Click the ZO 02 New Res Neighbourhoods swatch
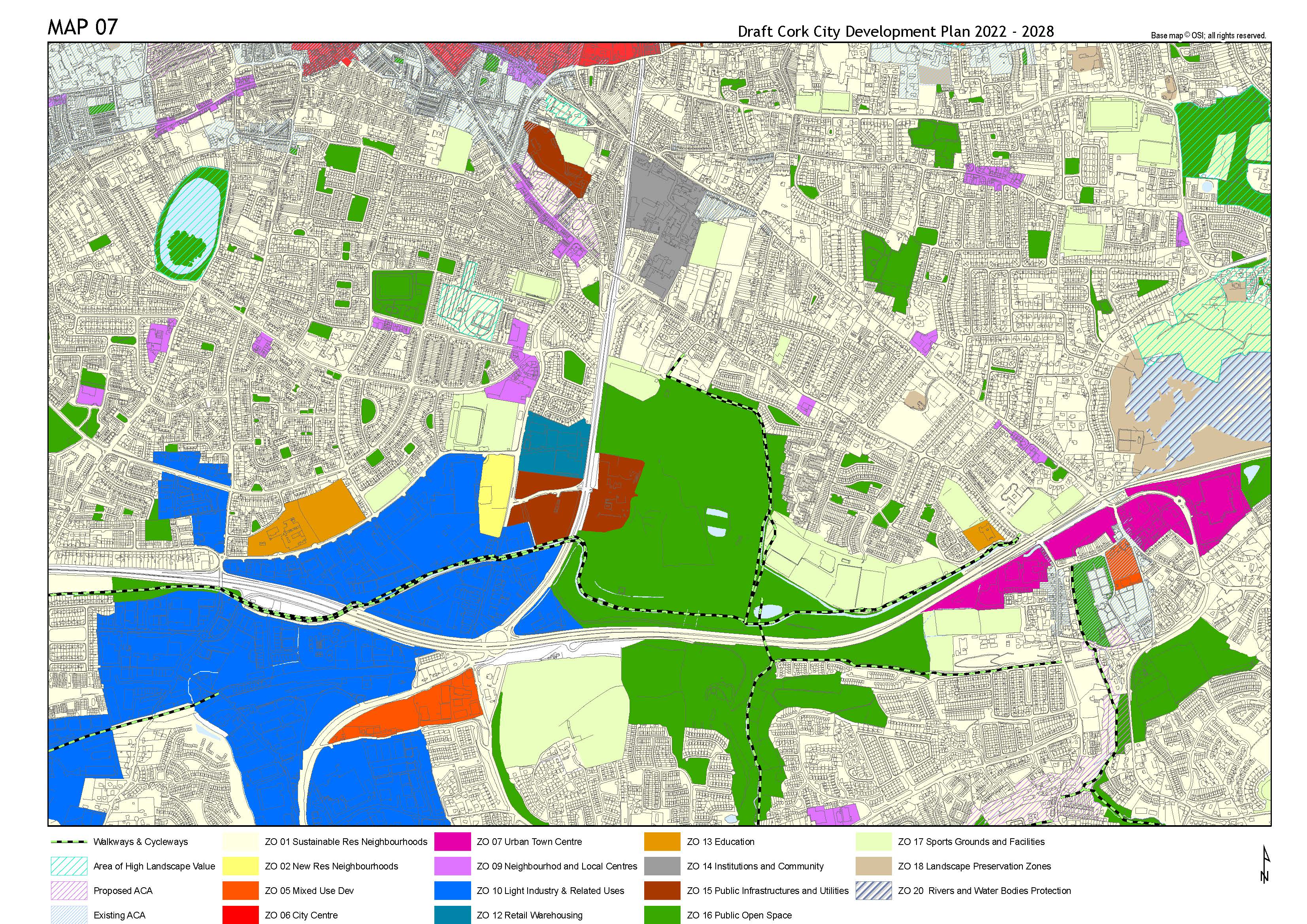The image size is (1307, 924). [240, 866]
